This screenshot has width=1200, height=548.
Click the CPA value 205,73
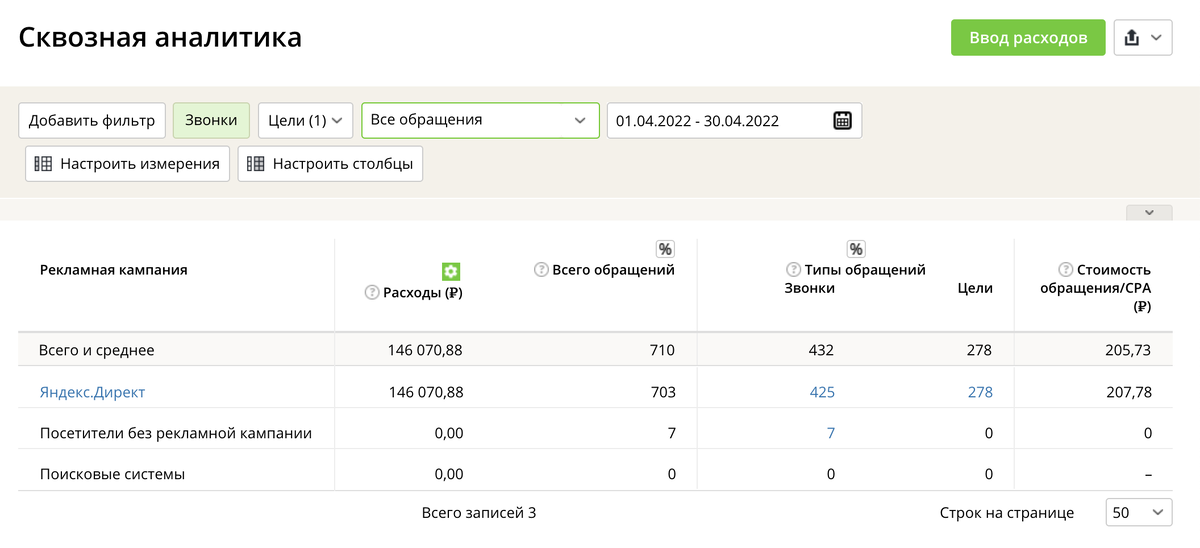tap(1129, 350)
